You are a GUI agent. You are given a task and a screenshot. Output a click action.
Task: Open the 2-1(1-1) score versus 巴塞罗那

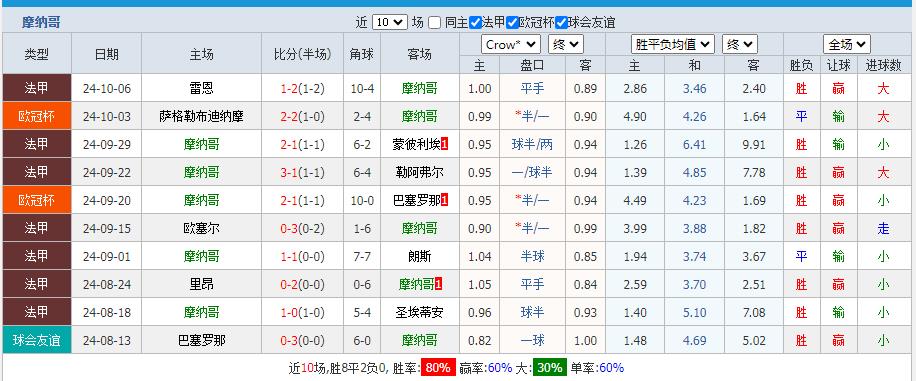pyautogui.click(x=302, y=200)
